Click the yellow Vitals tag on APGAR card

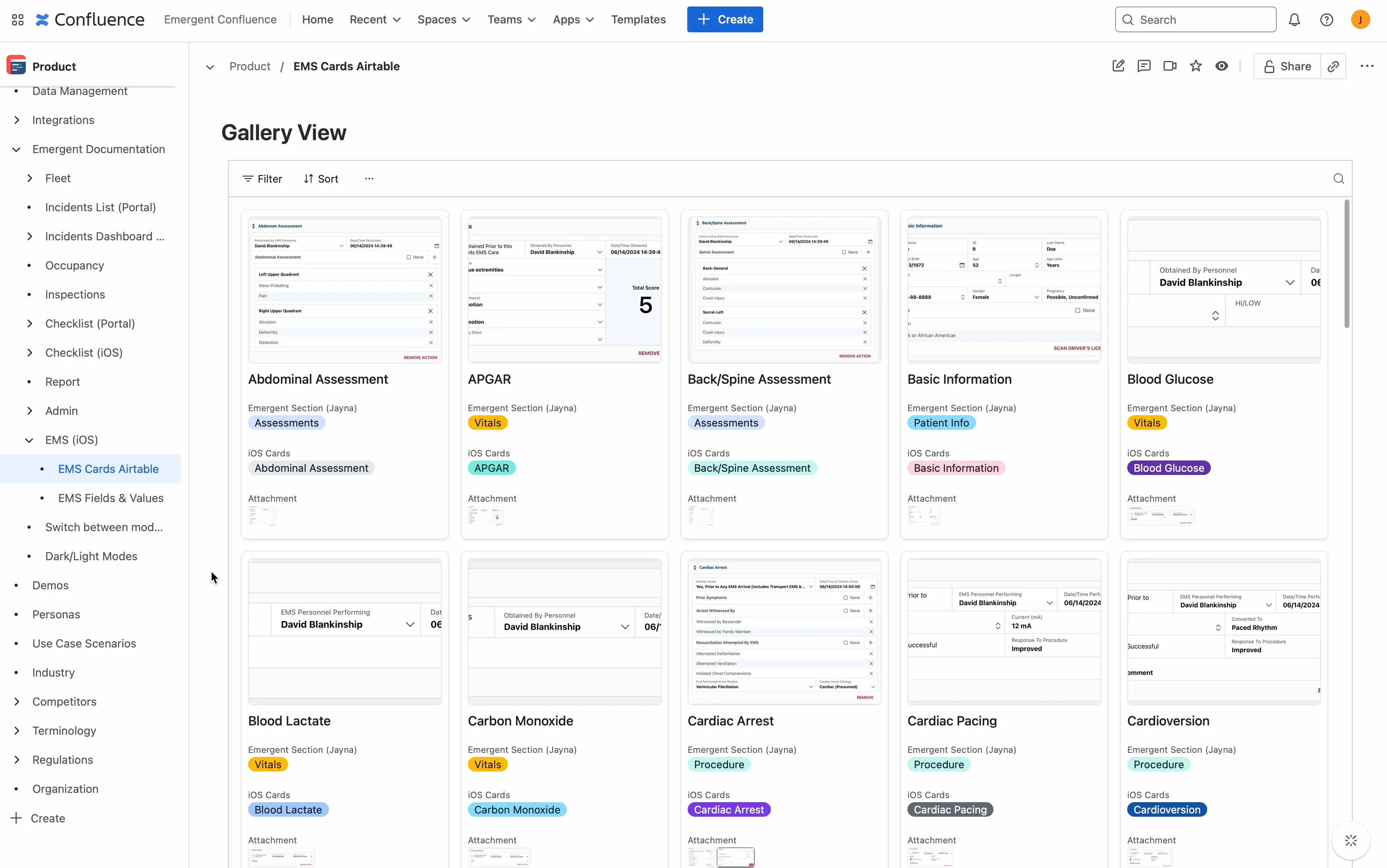tap(487, 422)
